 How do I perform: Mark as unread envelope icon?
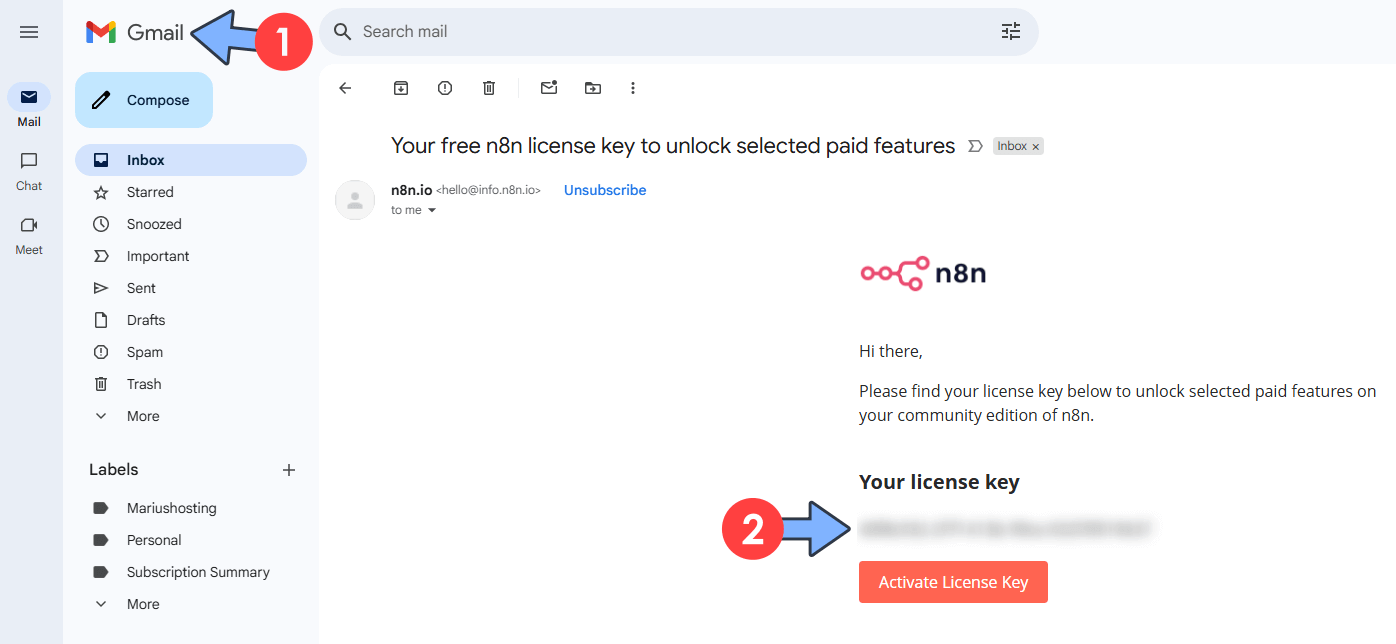549,88
